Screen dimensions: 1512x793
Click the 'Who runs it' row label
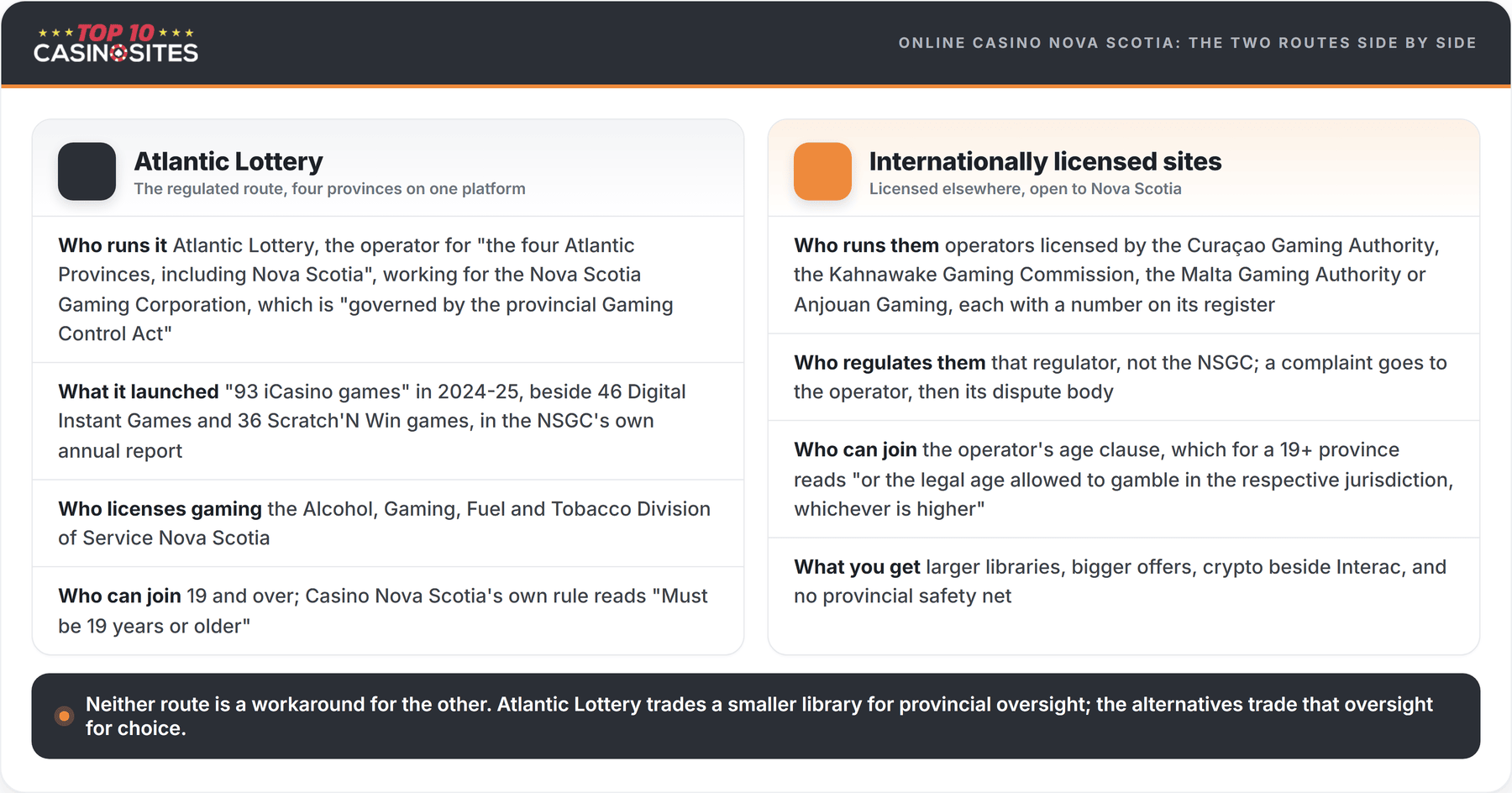pos(113,245)
